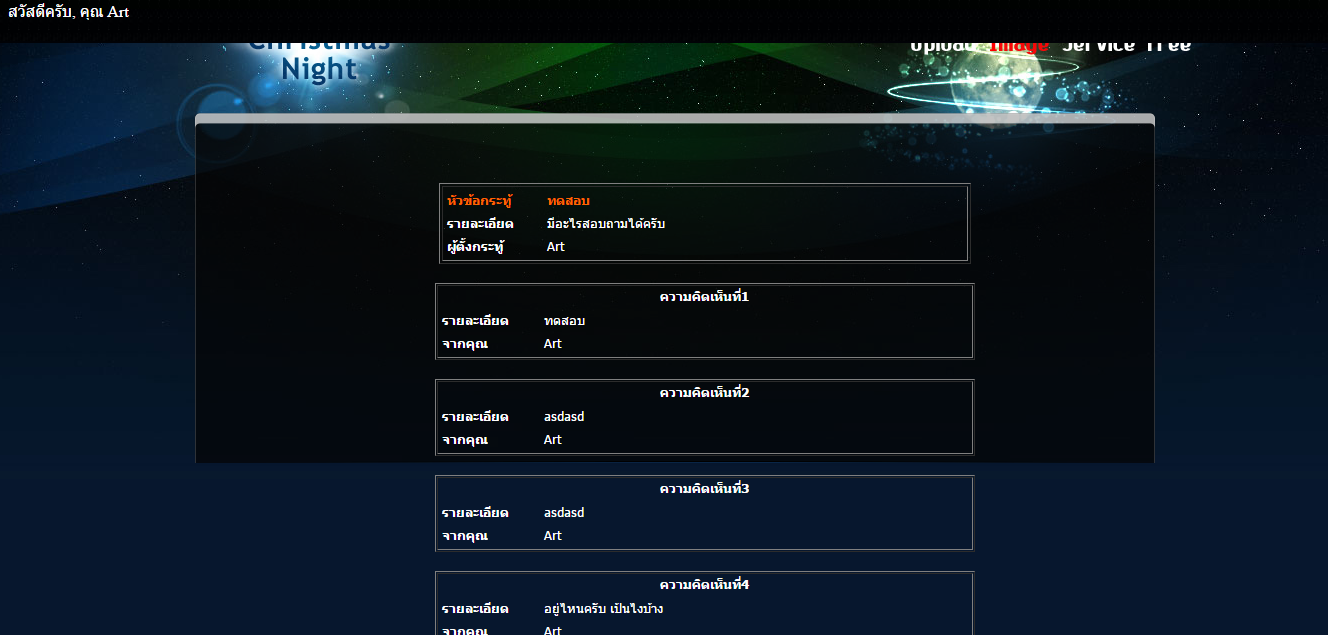This screenshot has width=1328, height=635.
Task: Select author 'Art' in comment 2
Action: point(553,440)
